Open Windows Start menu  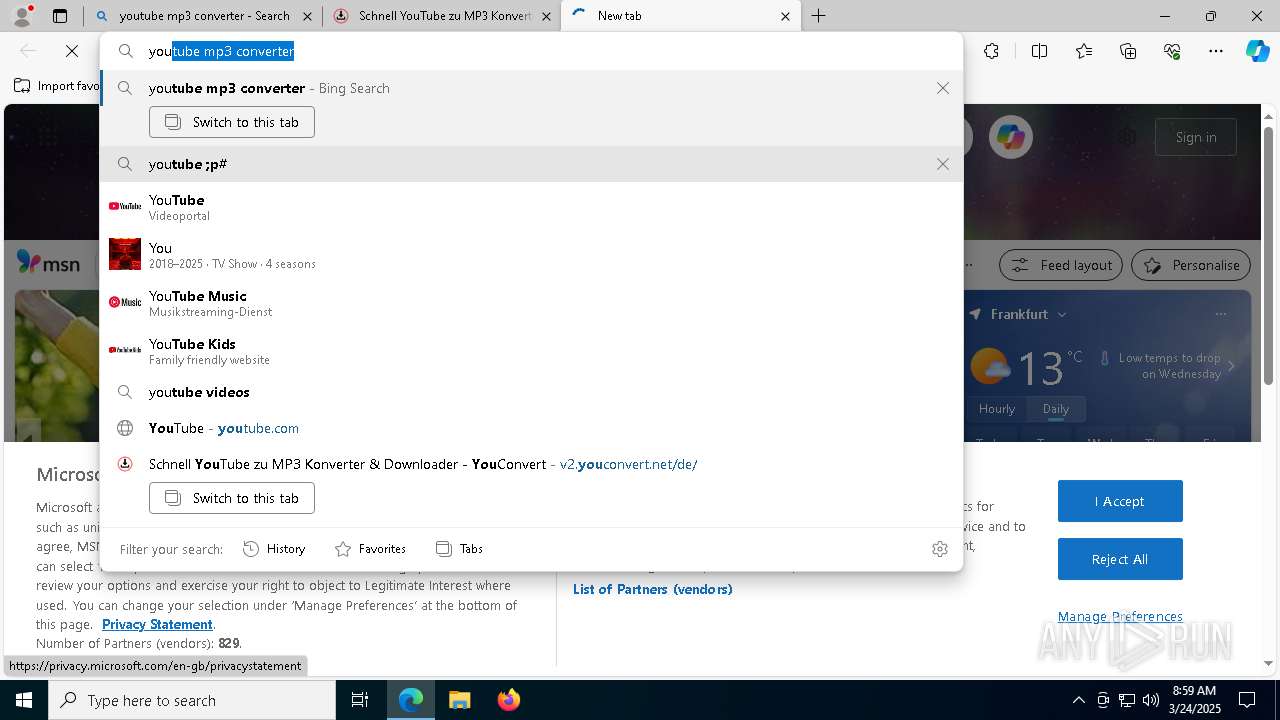23,700
